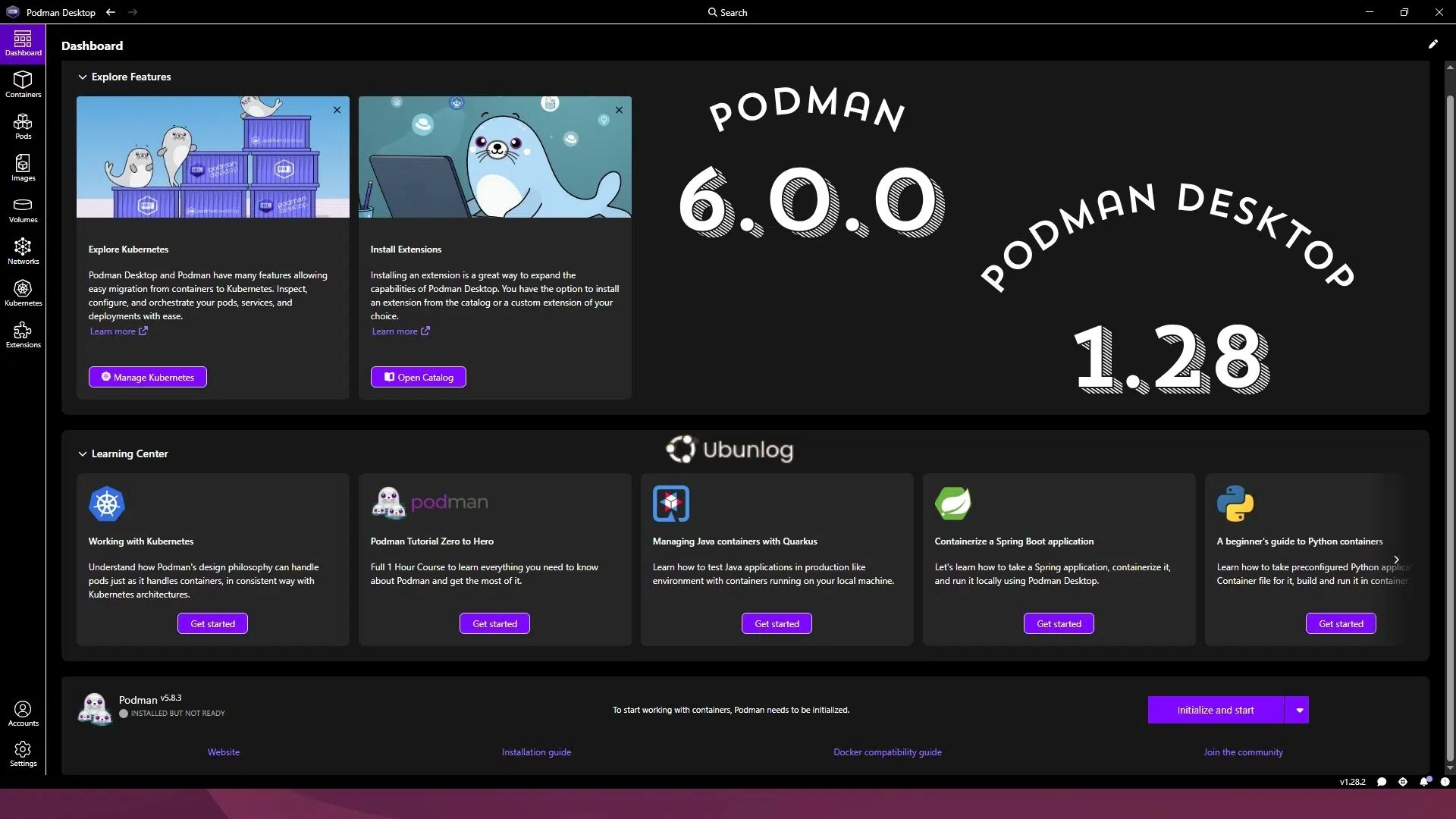
Task: Collapse the Explore Features section
Action: 83,77
